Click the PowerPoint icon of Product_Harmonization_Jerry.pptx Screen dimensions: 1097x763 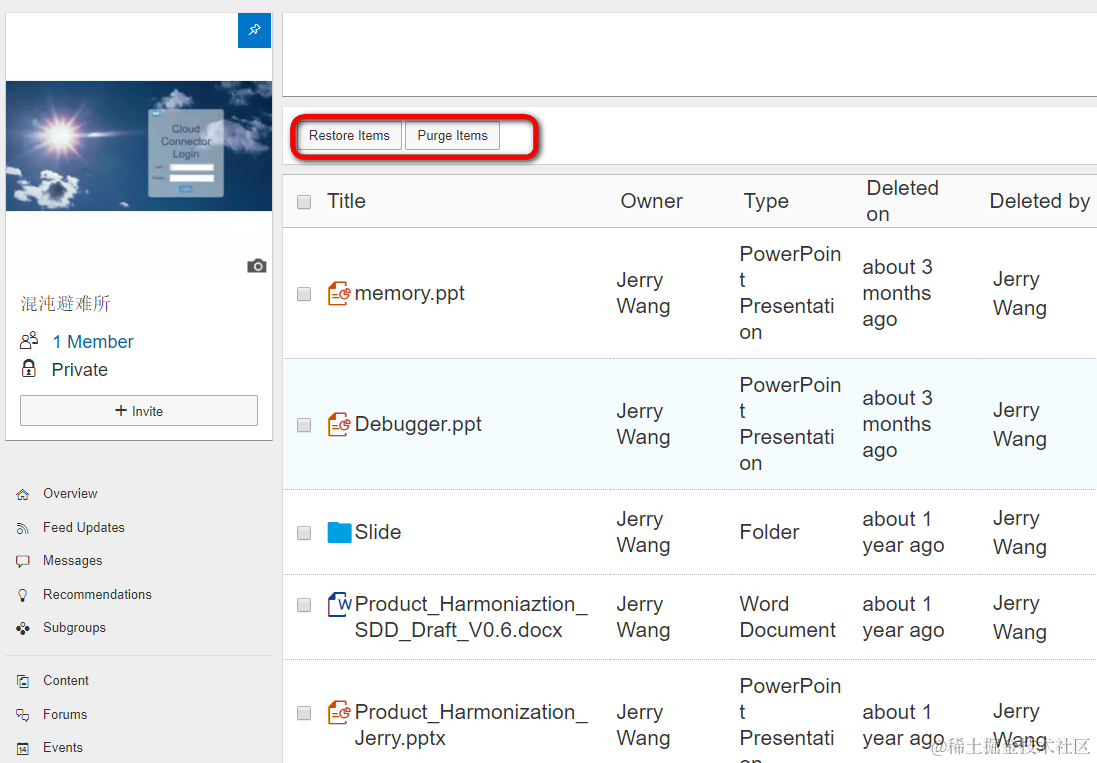click(339, 713)
